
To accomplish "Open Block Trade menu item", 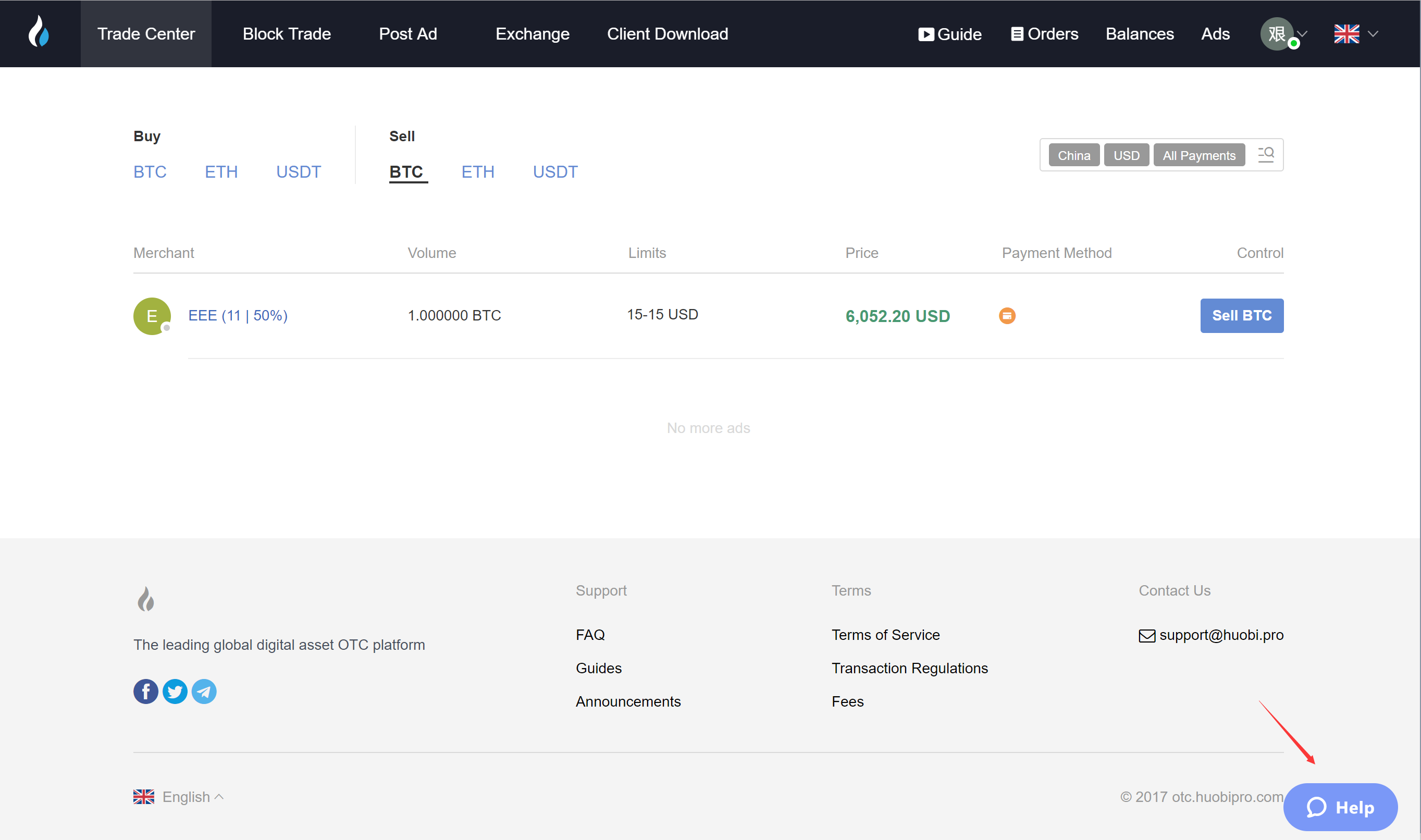I will pyautogui.click(x=287, y=34).
